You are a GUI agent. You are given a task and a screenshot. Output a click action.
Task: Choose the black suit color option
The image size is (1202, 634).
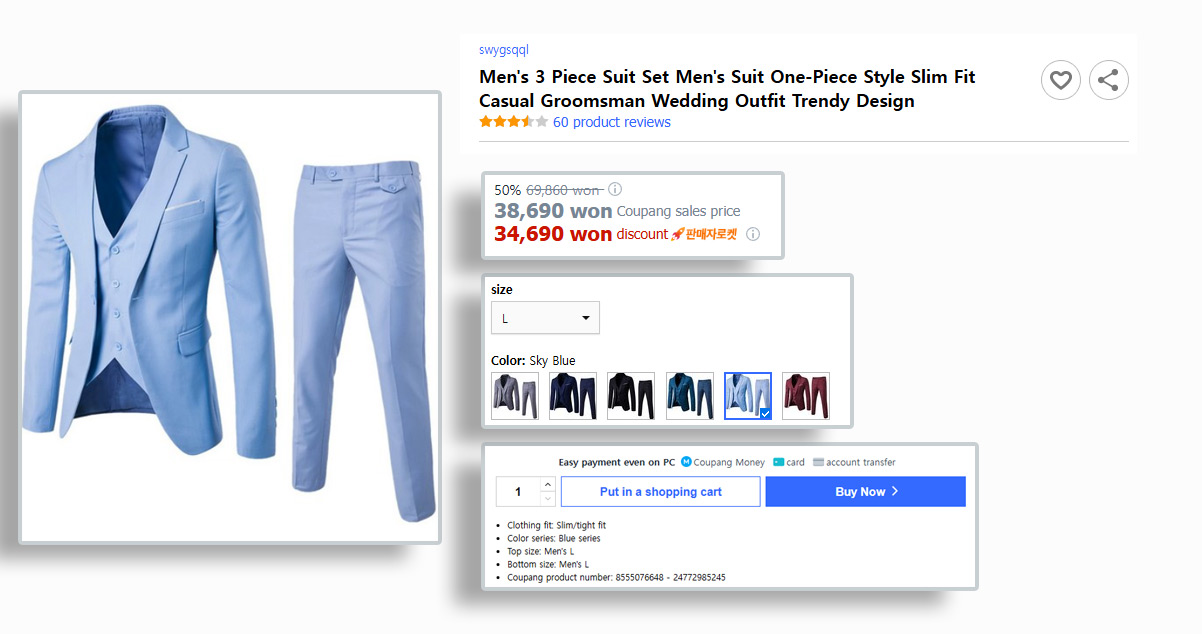(x=631, y=396)
